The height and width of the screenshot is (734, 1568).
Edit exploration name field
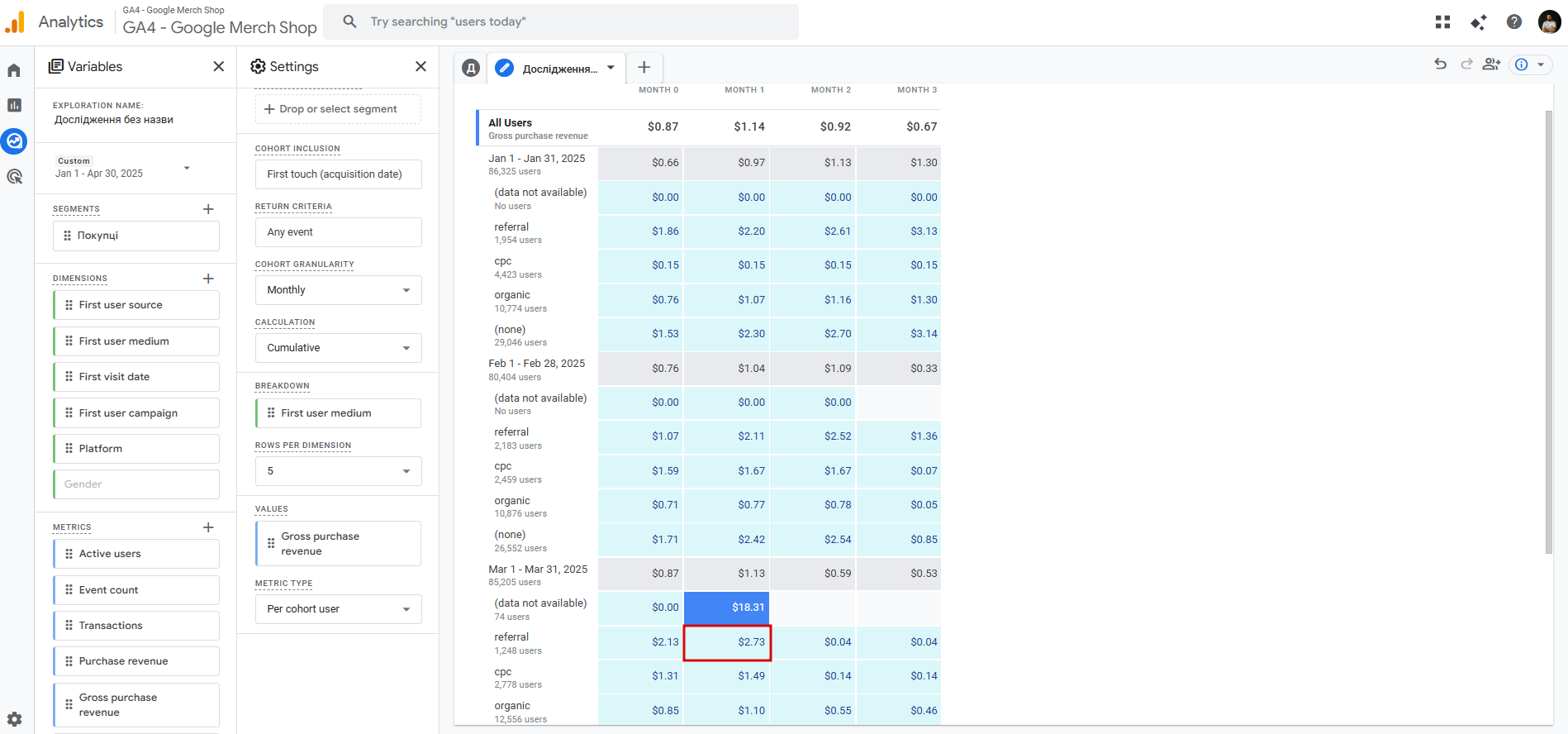pos(114,120)
